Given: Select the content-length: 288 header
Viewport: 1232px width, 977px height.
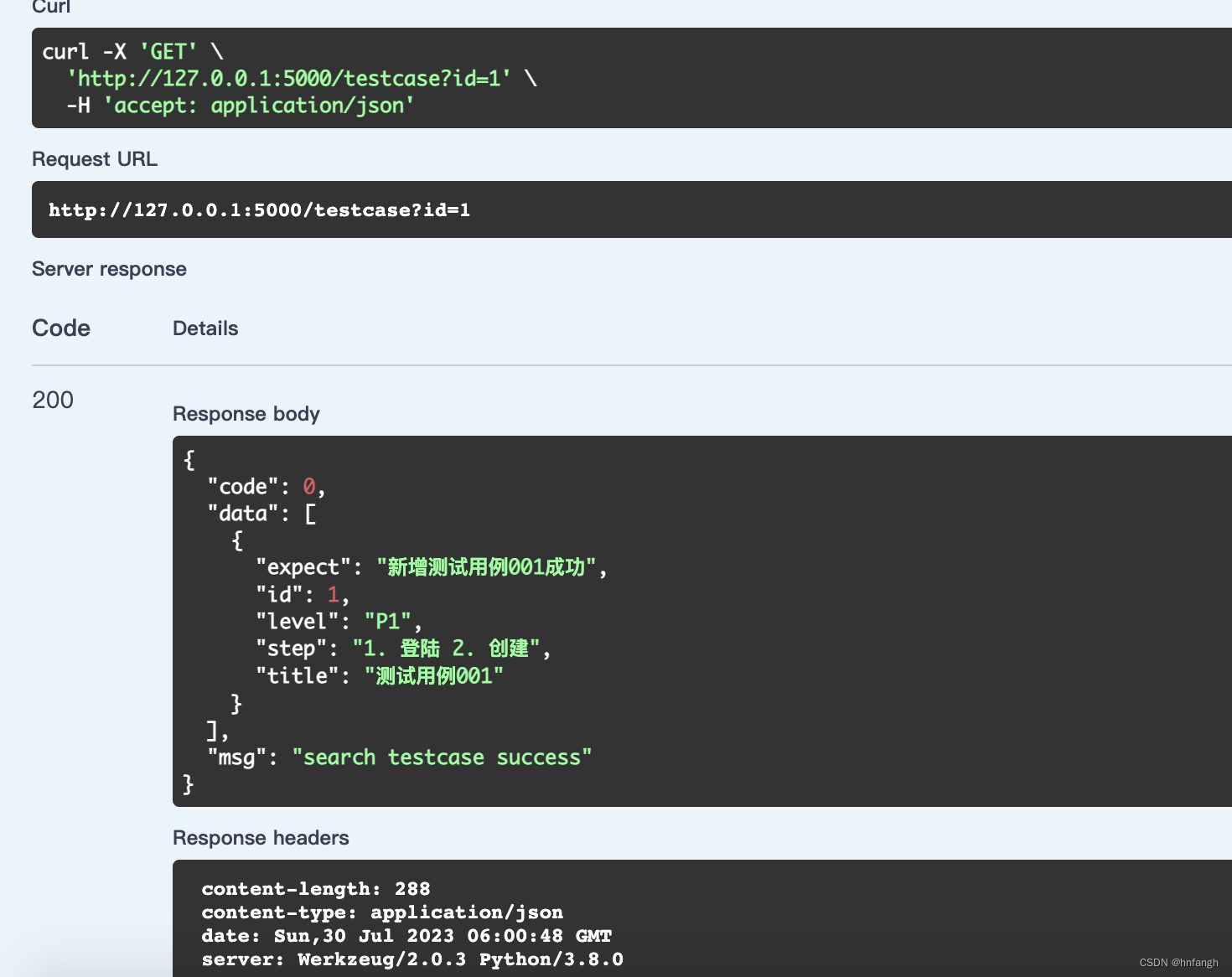Looking at the screenshot, I should click(316, 889).
